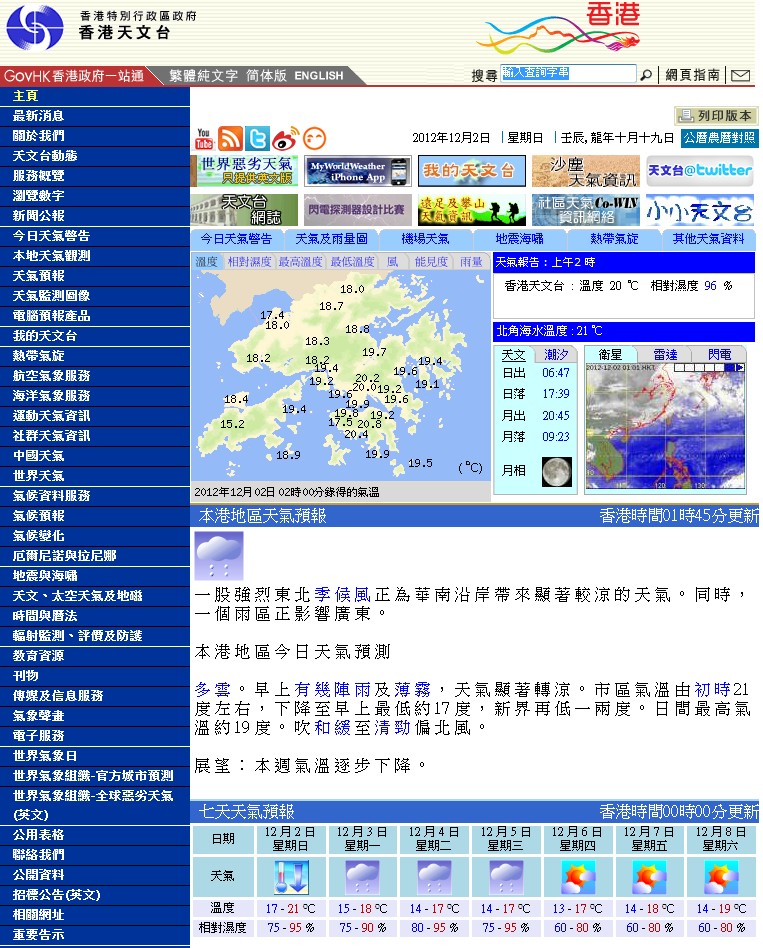The height and width of the screenshot is (948, 763).
Task: Open 公曆農曆對照 link
Action: [719, 138]
